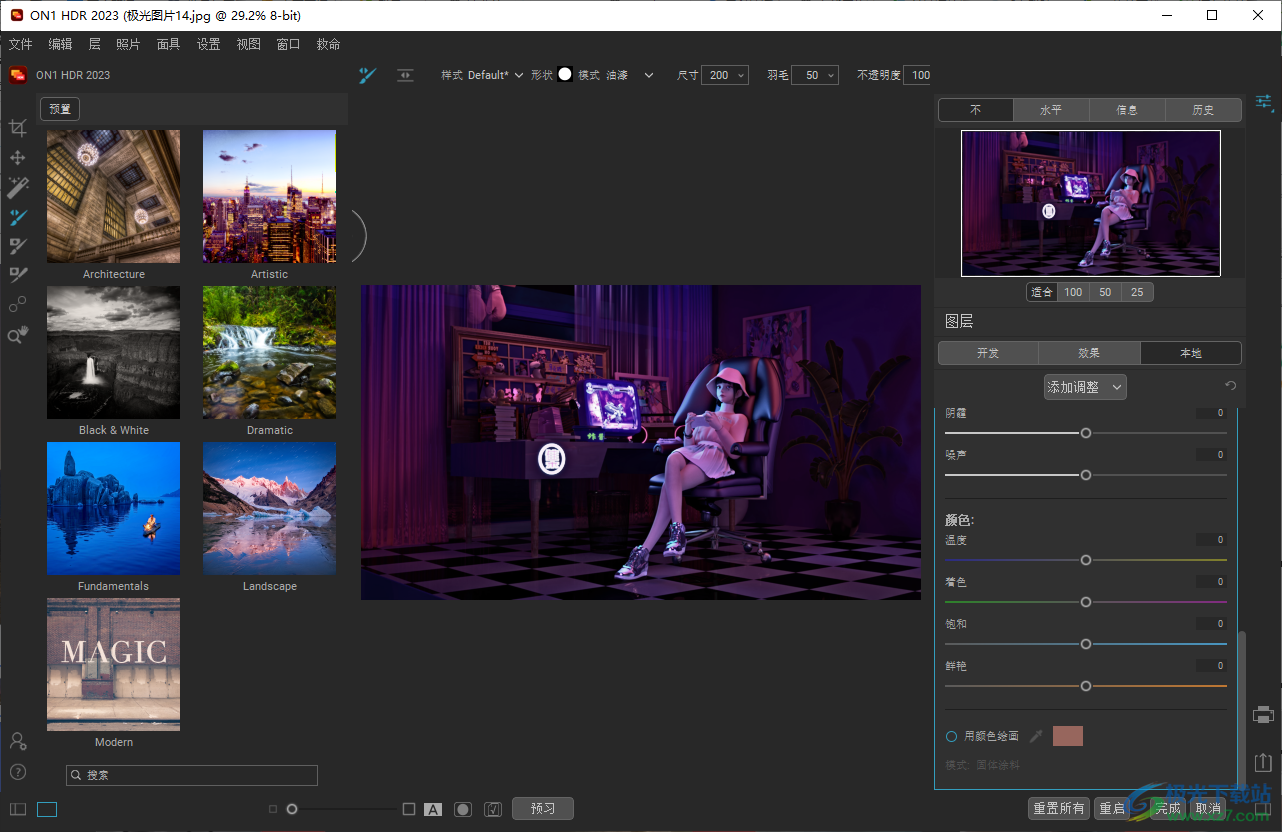The image size is (1282, 832).
Task: Click the 完成 done button
Action: coord(1167,807)
